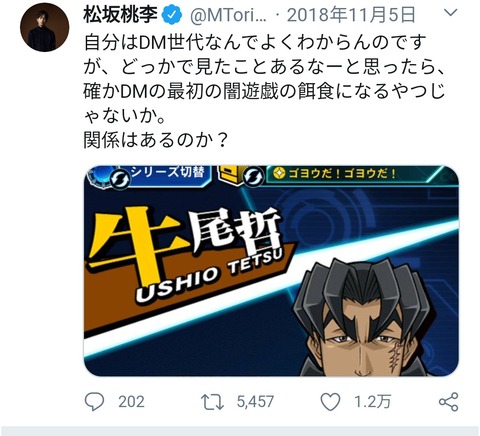Click the yellow box icon in image
480x436 pixels.
click(x=228, y=173)
